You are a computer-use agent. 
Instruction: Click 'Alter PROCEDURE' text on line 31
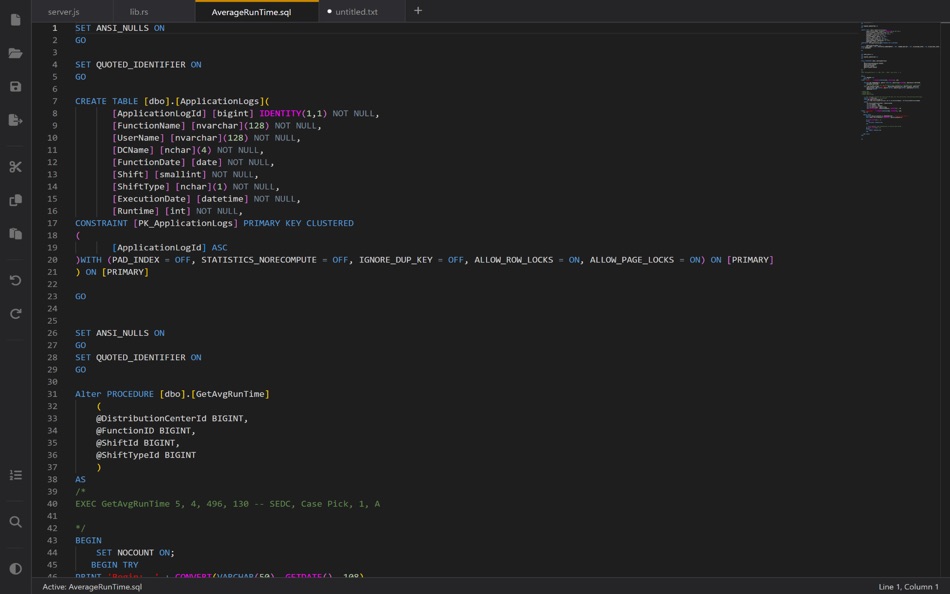click(x=115, y=394)
